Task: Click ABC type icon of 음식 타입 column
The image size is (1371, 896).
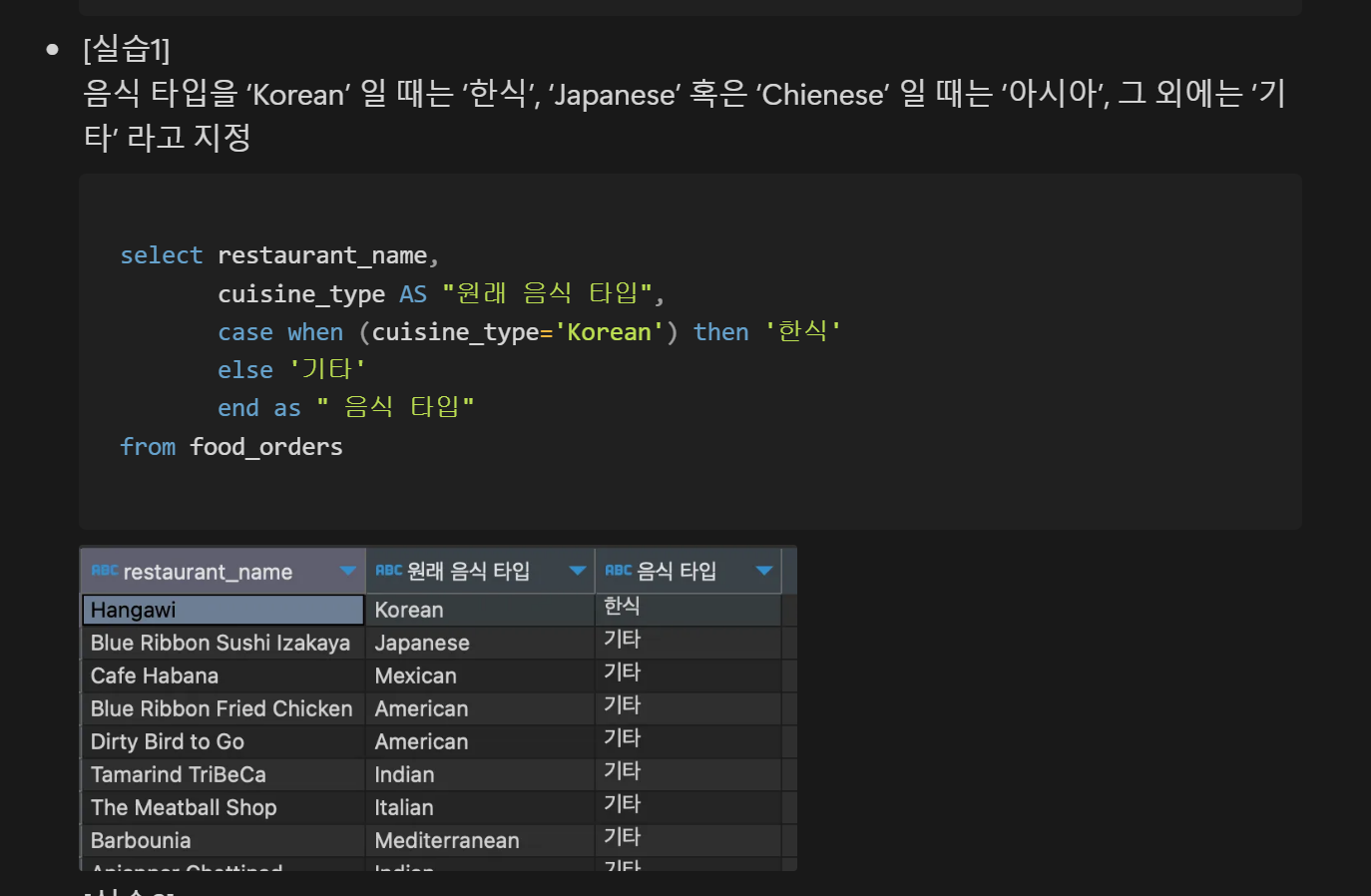Action: coord(619,571)
